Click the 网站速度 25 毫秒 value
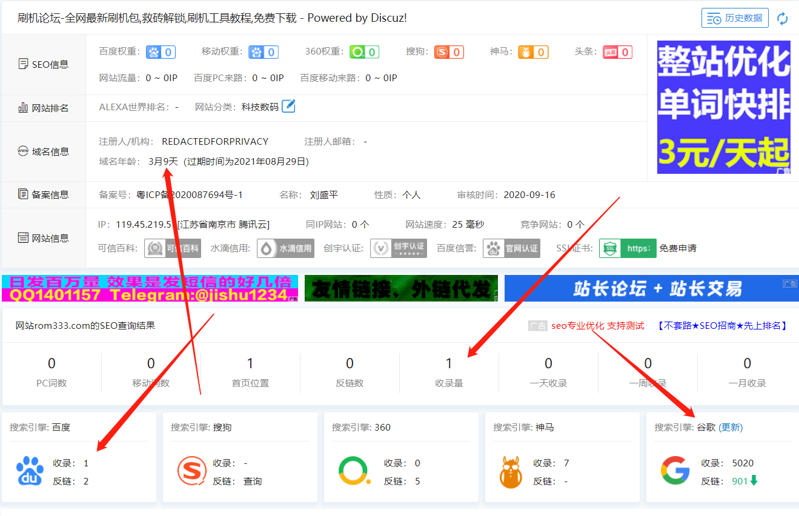This screenshot has width=799, height=516. click(x=468, y=224)
